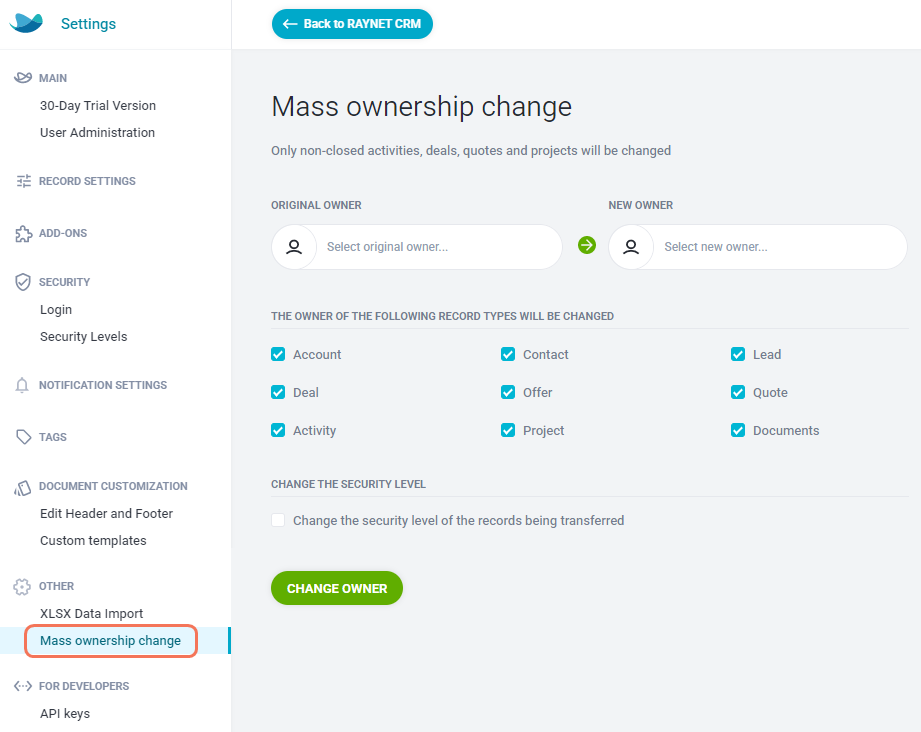Image resolution: width=921 pixels, height=732 pixels.
Task: Open Security Levels settings page
Action: 83,337
